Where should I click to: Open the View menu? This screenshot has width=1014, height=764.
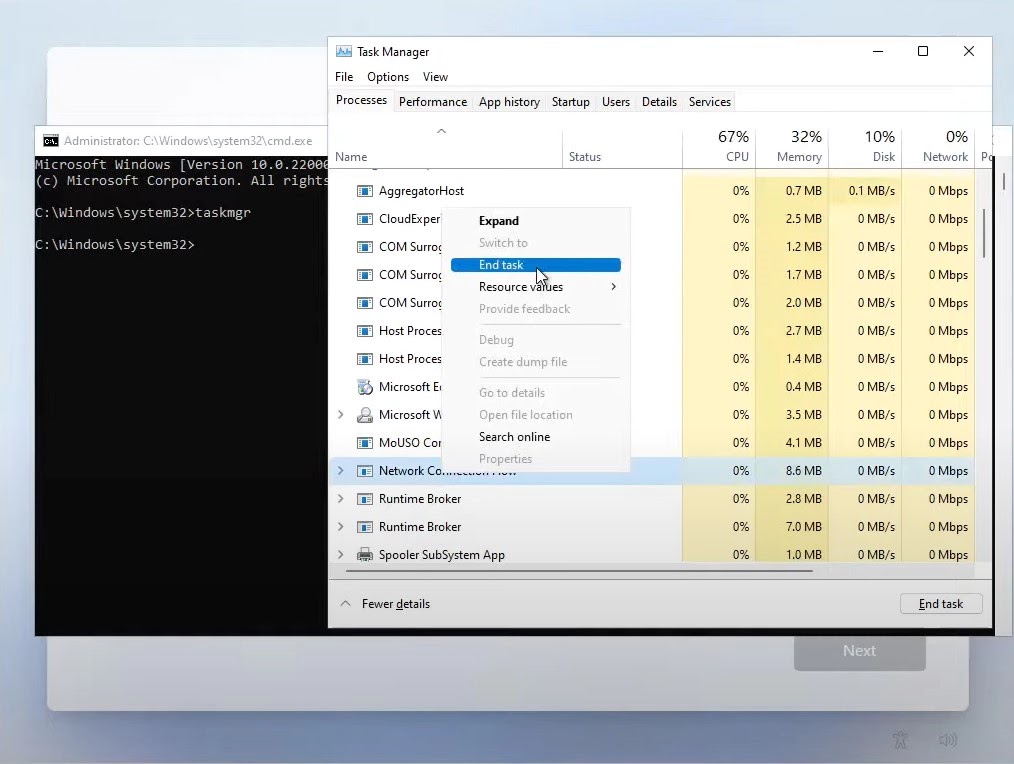(435, 77)
